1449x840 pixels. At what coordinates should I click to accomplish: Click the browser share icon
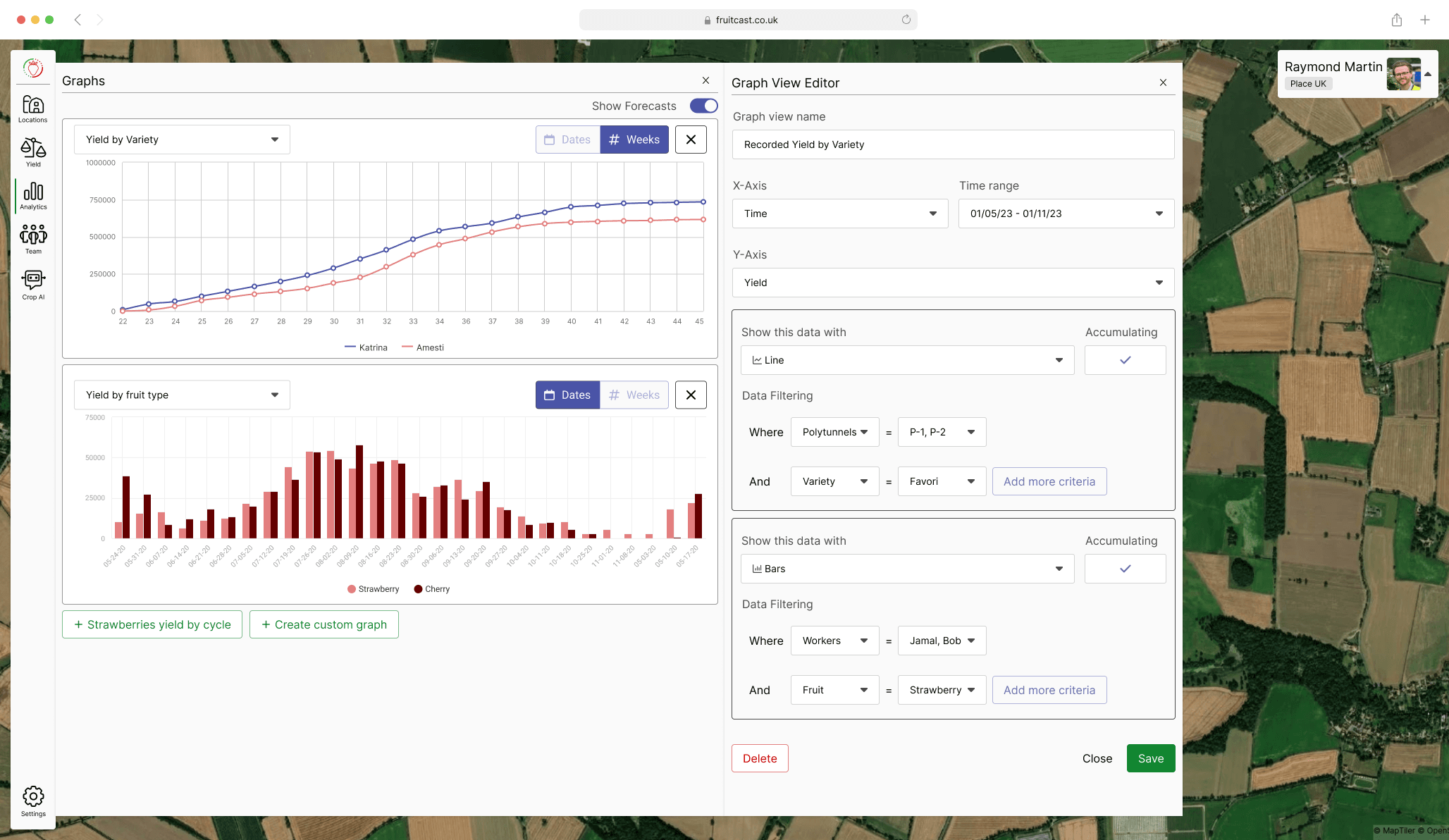coord(1396,20)
